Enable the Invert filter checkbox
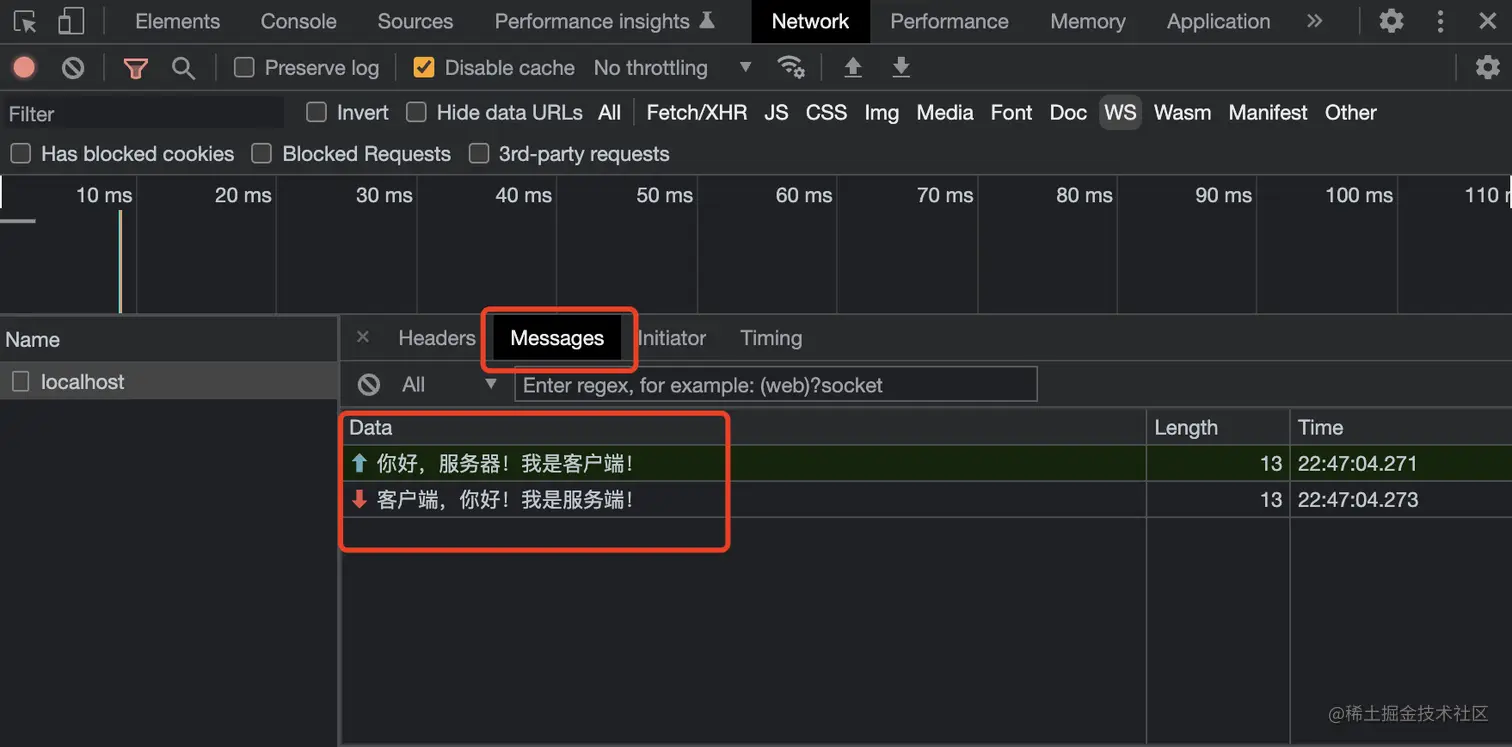The height and width of the screenshot is (747, 1512). (x=316, y=112)
